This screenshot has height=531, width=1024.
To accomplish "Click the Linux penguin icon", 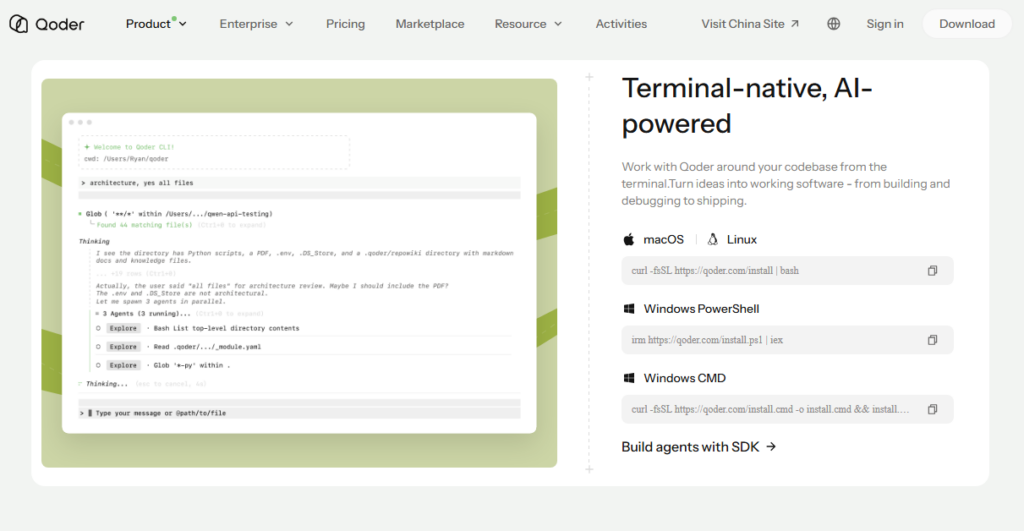I will [x=712, y=240].
